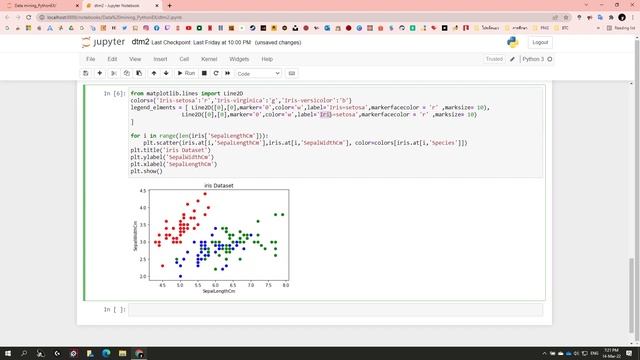Insert a cell below with plus icon
This screenshot has width=640, height=360.
coord(100,73)
